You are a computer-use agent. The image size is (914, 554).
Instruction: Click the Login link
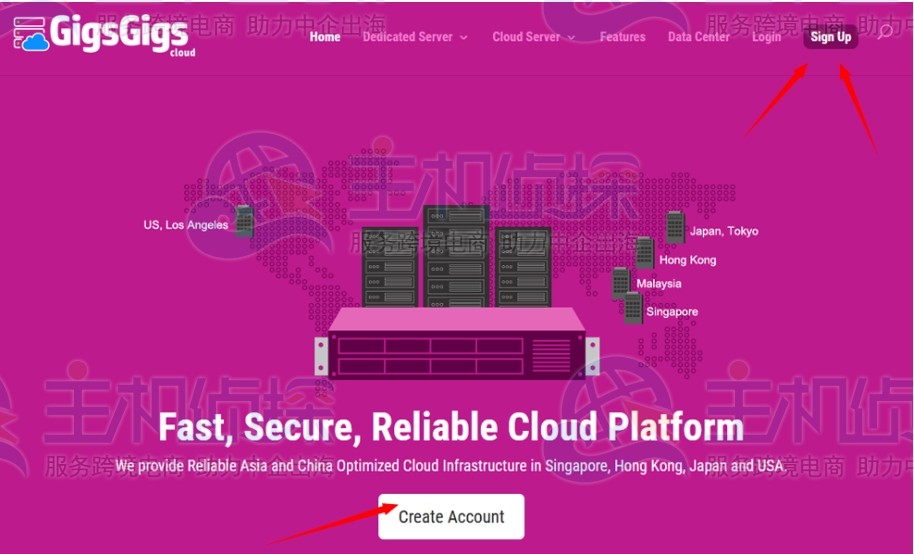(766, 37)
